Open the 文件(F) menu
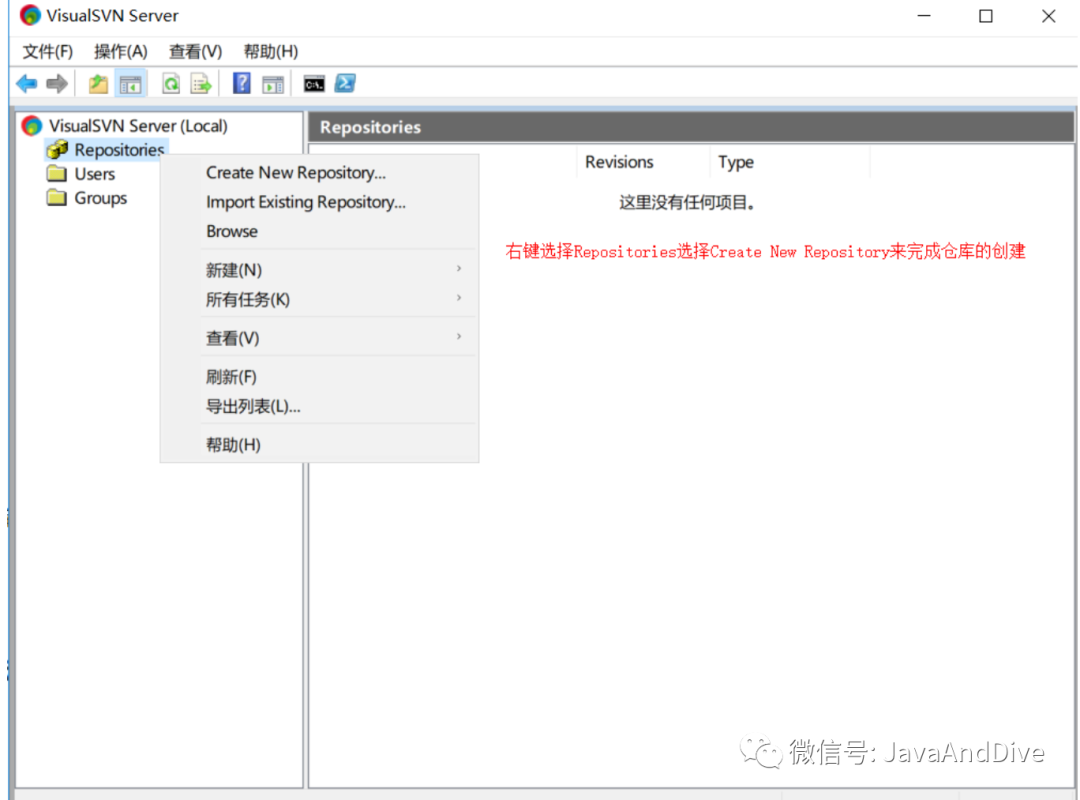Image resolution: width=1080 pixels, height=800 pixels. click(x=48, y=52)
